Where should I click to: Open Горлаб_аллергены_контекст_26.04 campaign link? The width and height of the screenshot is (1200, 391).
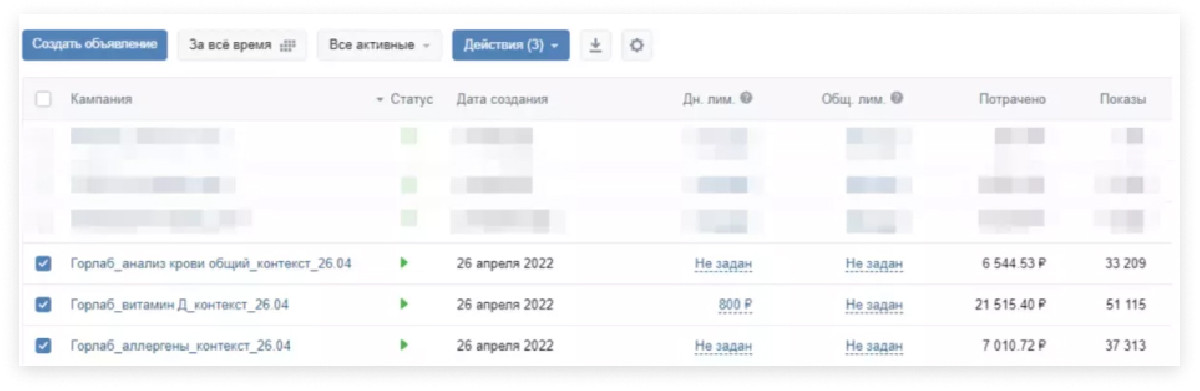181,346
